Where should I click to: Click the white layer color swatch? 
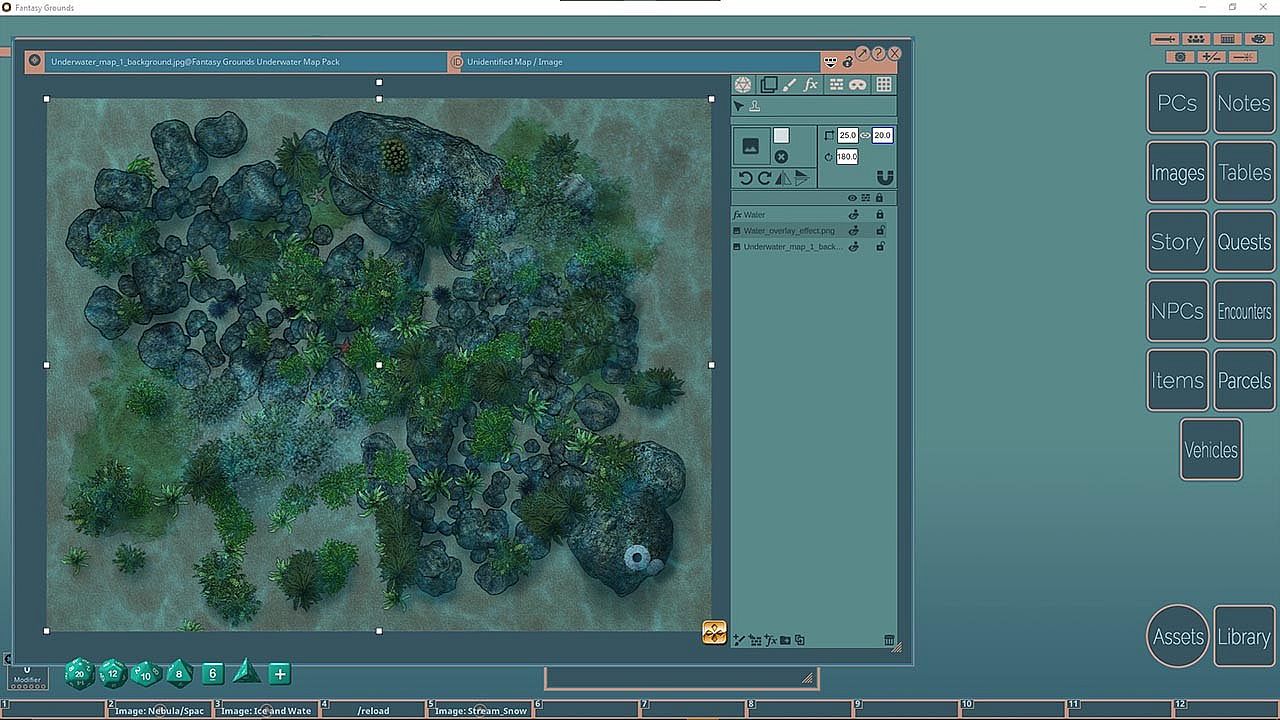click(781, 136)
